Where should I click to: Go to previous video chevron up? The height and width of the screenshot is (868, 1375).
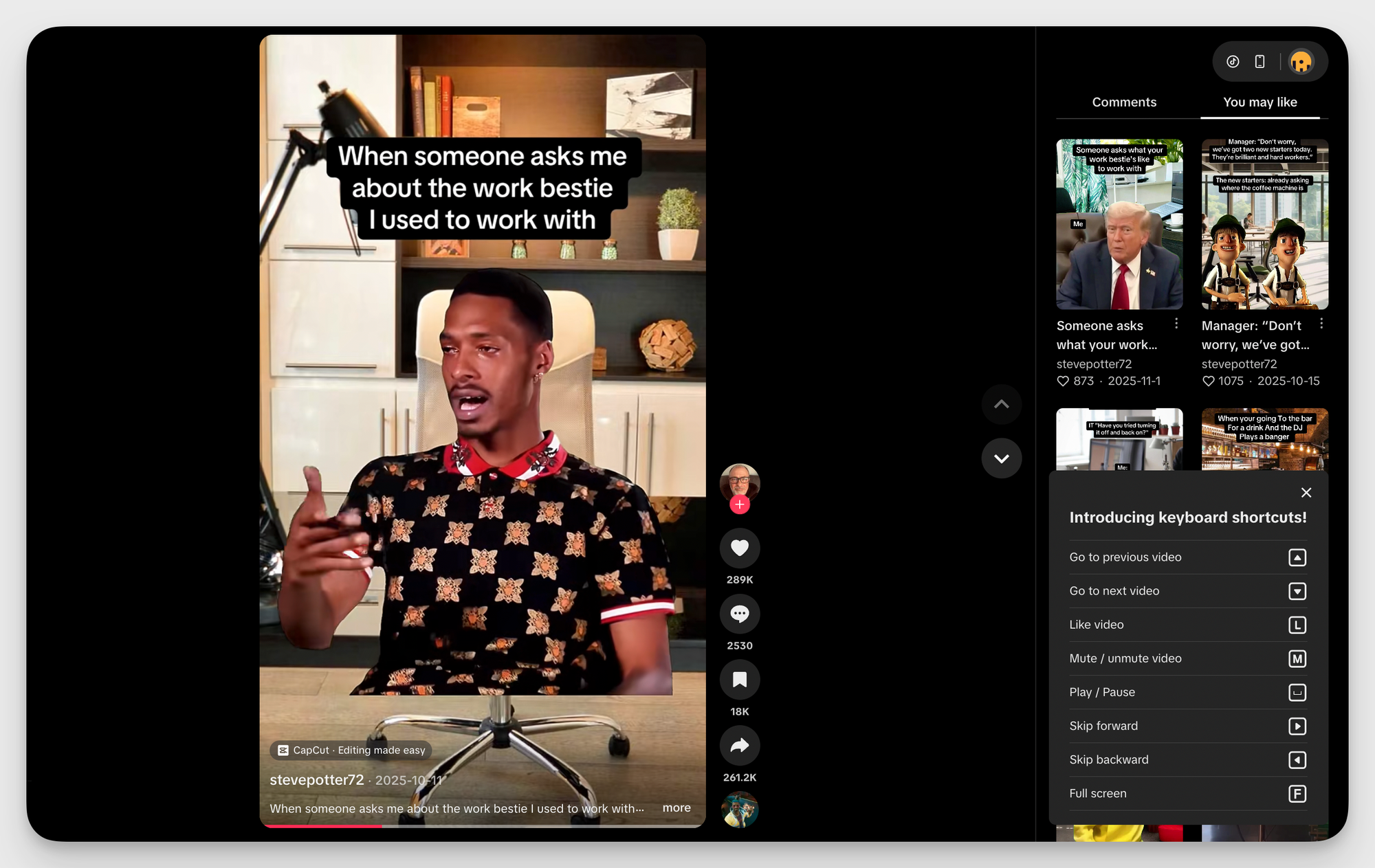(1001, 404)
